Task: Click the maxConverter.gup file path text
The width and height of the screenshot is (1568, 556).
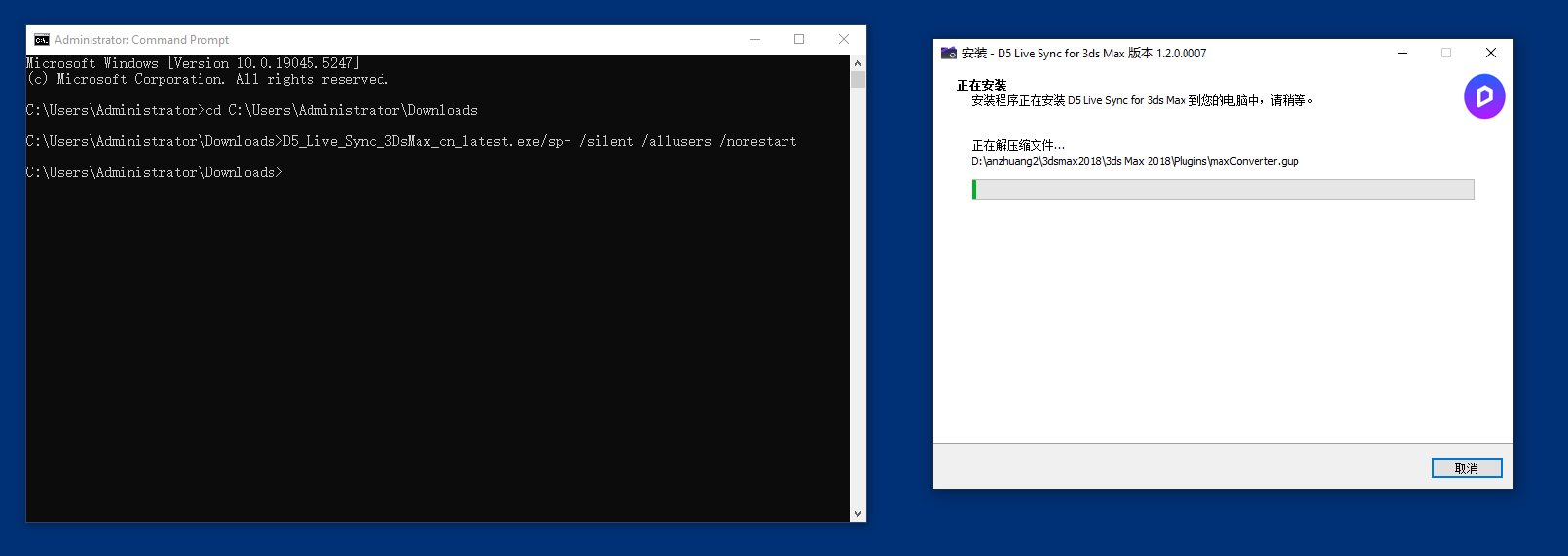Action: [x=1135, y=162]
